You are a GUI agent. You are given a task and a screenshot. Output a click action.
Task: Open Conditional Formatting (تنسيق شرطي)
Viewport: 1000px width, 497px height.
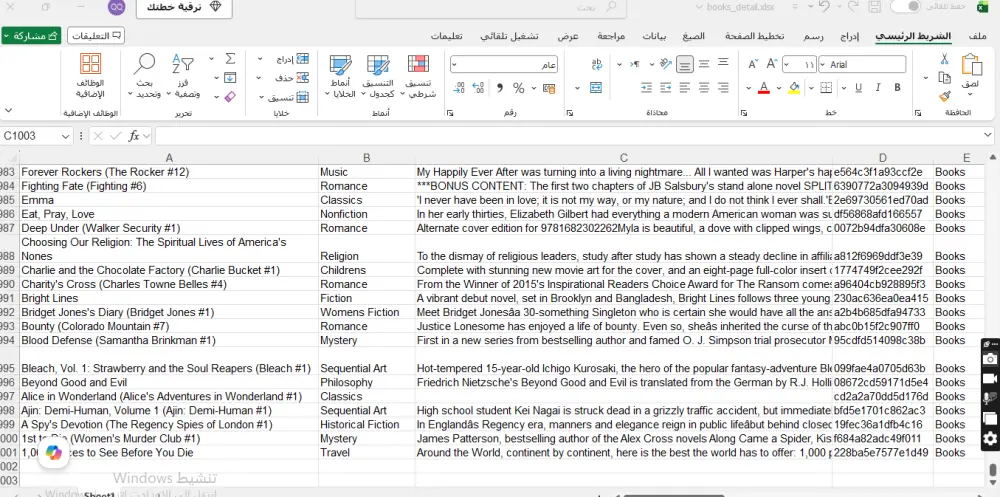[418, 77]
